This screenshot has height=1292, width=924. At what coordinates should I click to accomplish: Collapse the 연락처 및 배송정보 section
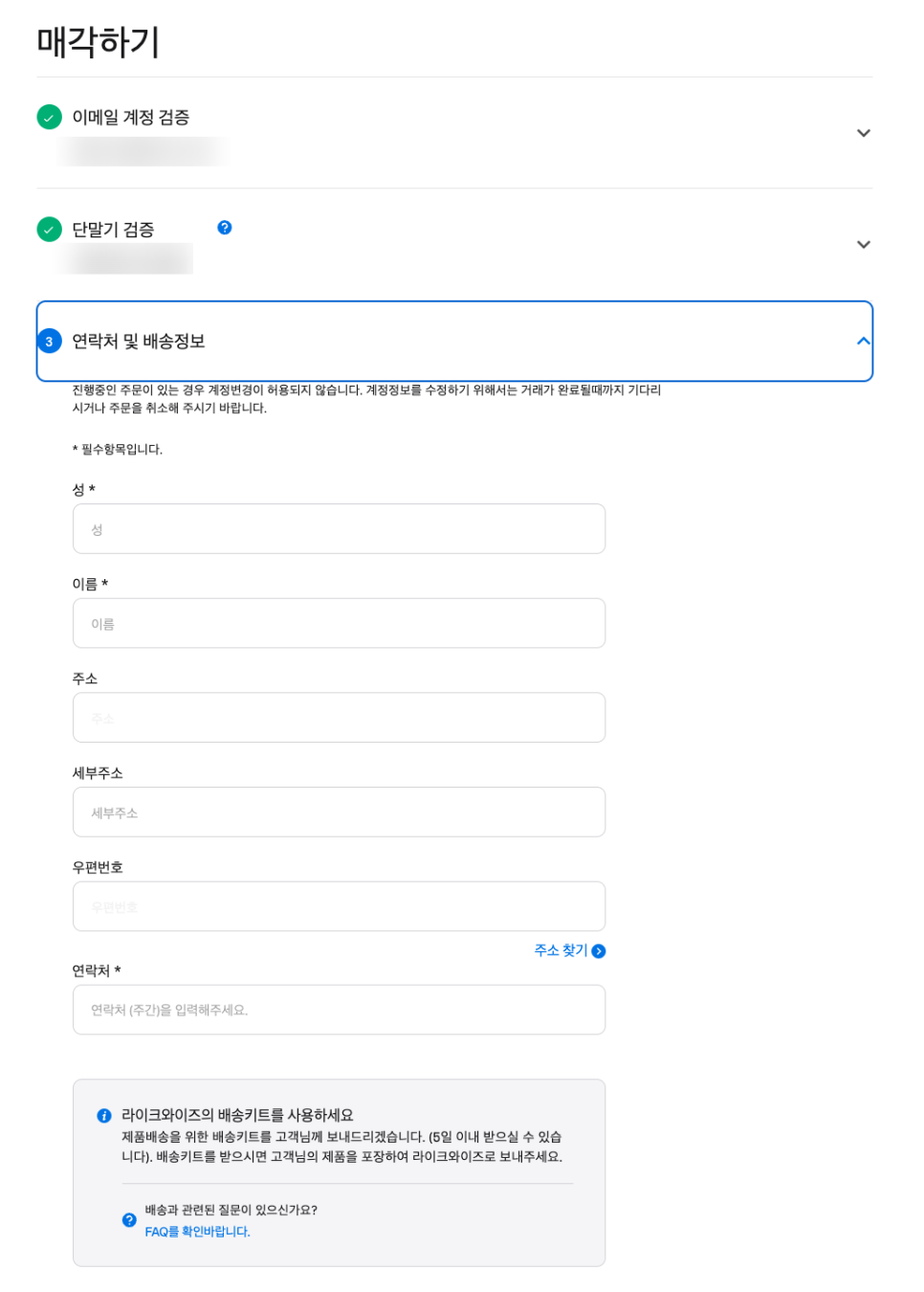(x=863, y=341)
